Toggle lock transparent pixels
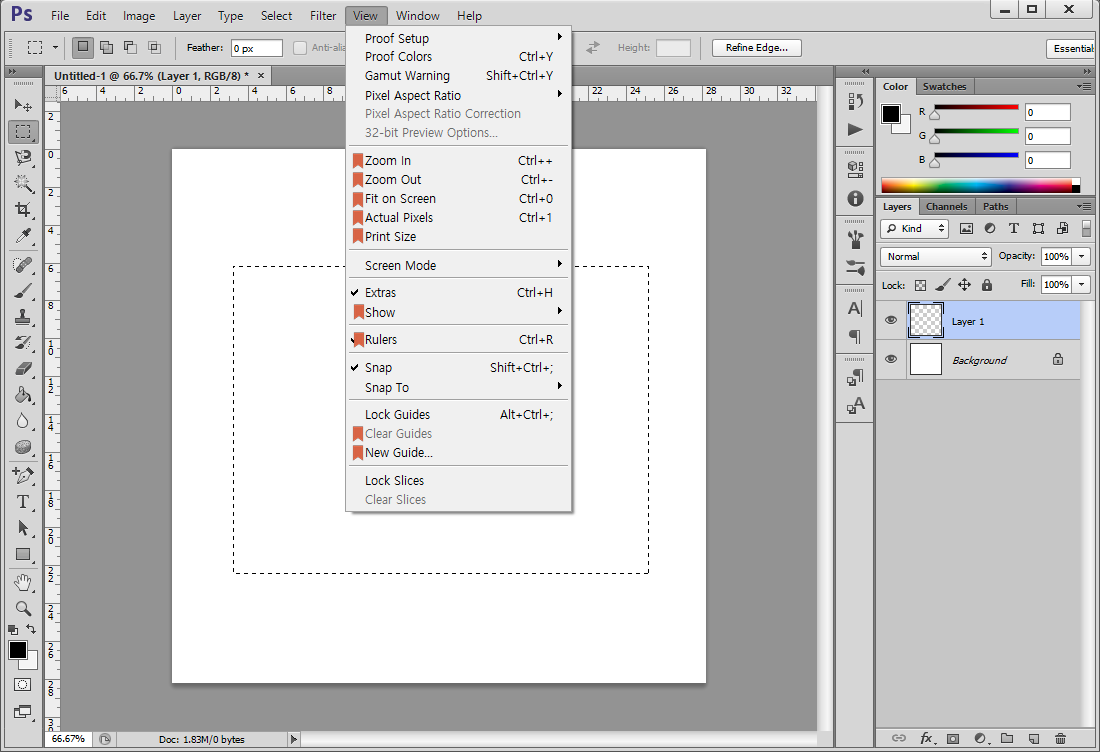This screenshot has width=1100, height=752. pyautogui.click(x=920, y=285)
